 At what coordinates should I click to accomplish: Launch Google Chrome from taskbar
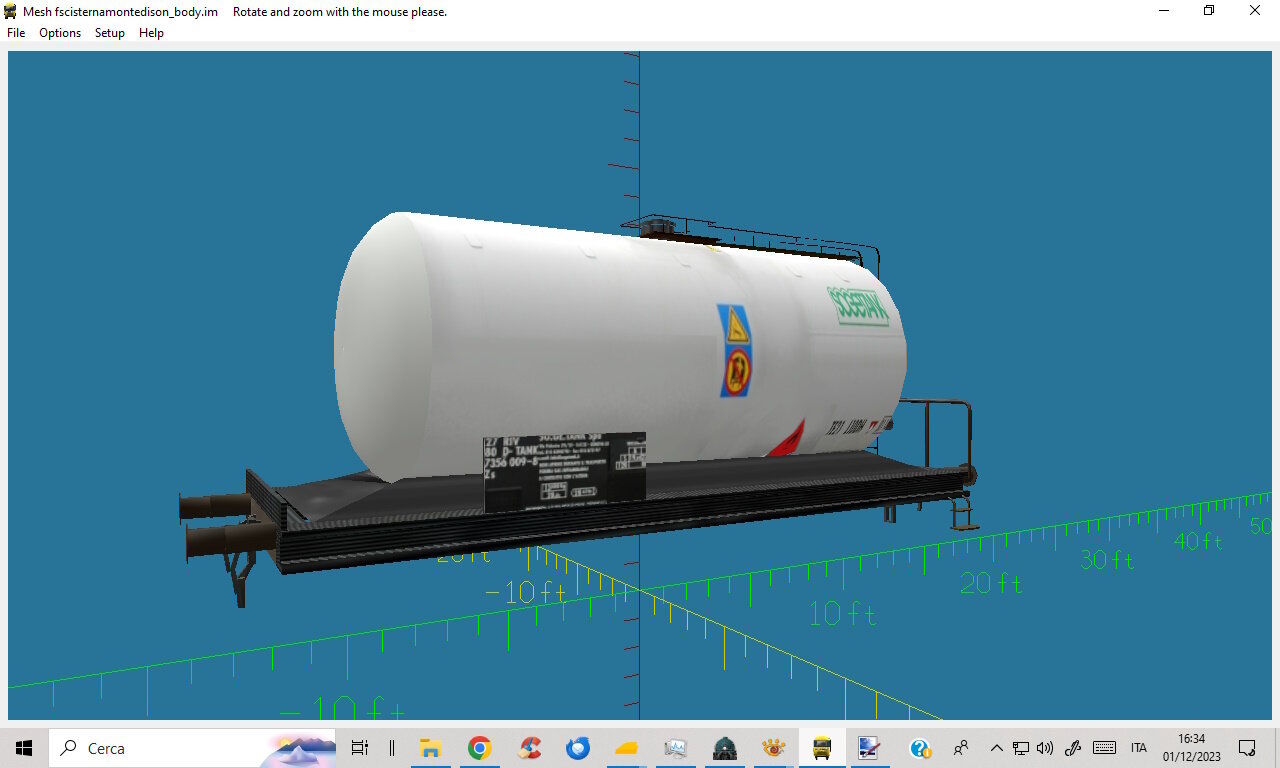click(480, 748)
